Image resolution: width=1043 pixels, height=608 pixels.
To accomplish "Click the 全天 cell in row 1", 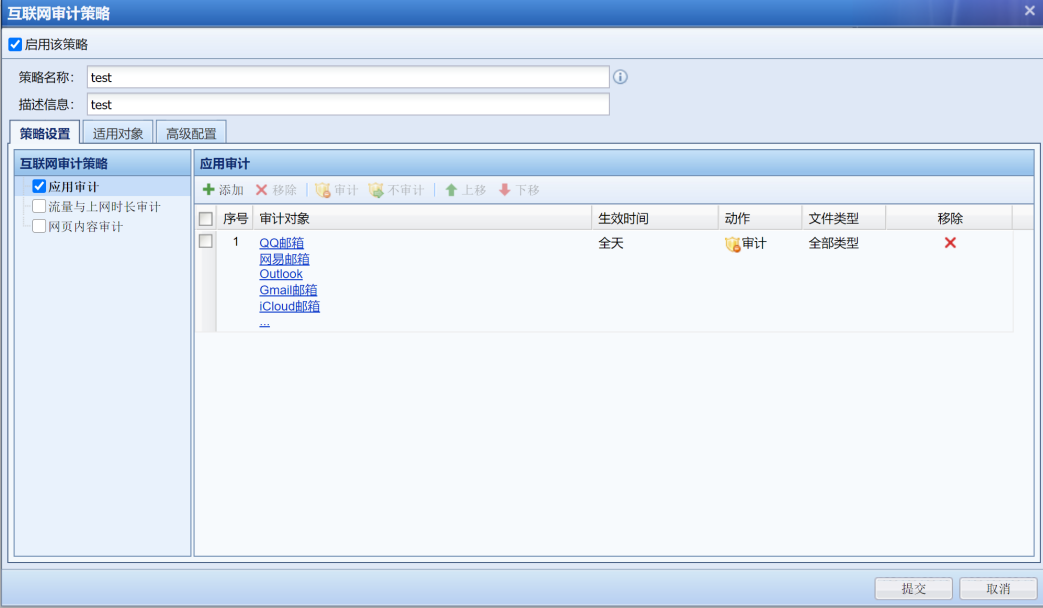I will 611,243.
